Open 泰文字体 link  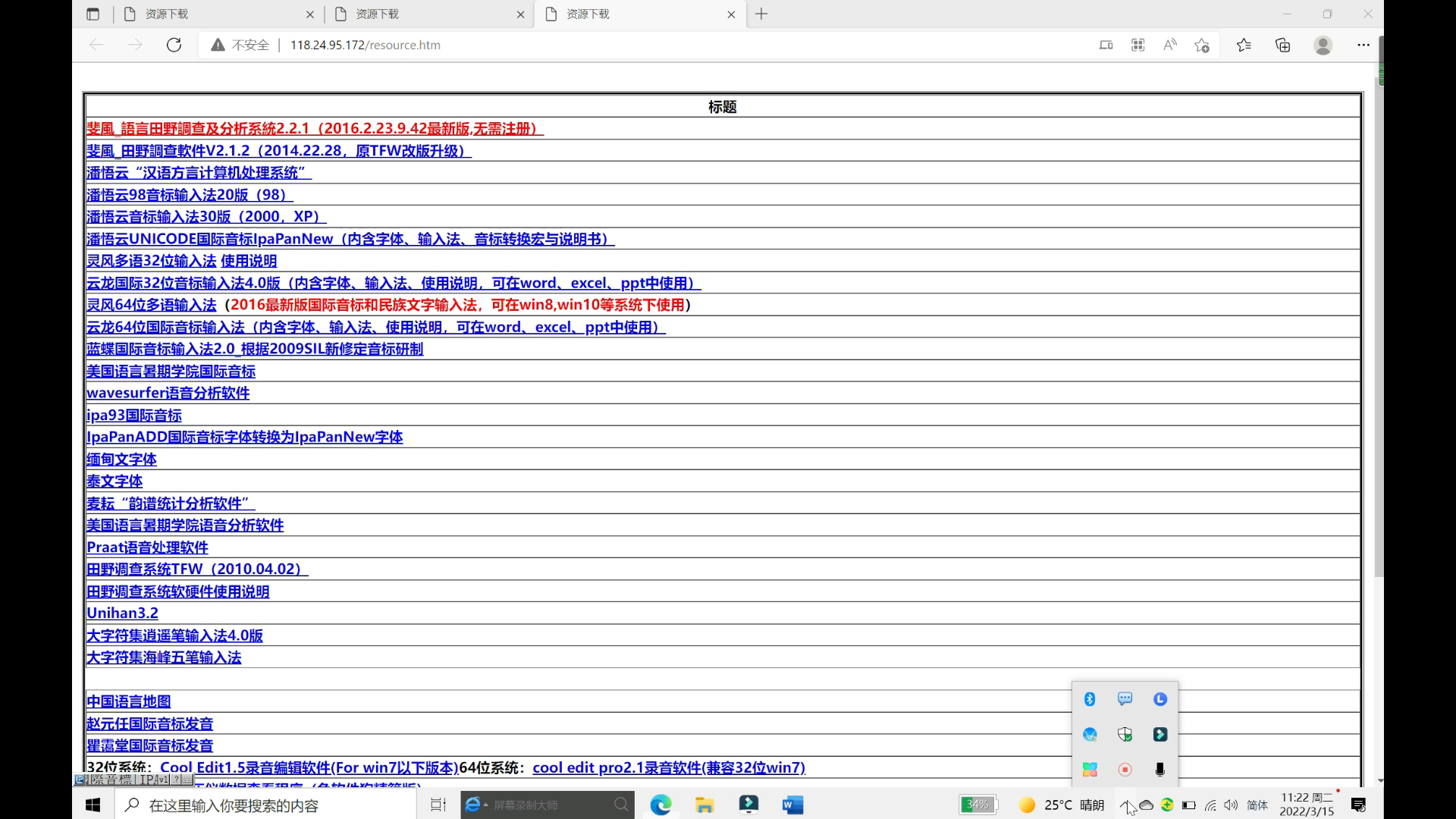(x=115, y=482)
